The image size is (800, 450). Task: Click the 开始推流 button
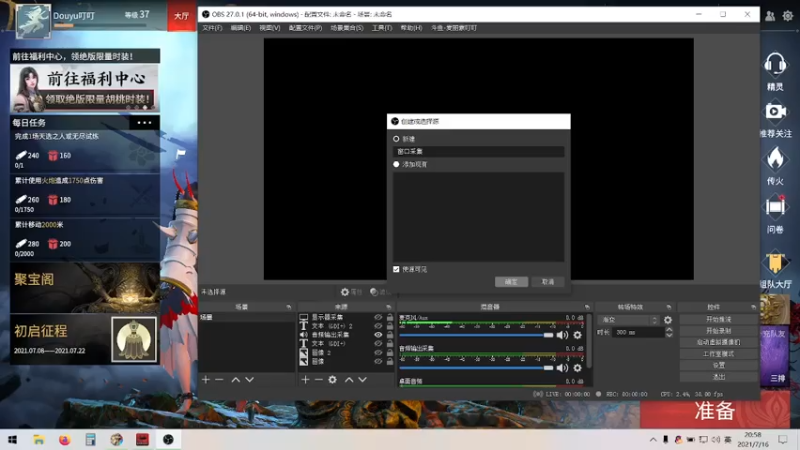pos(718,319)
